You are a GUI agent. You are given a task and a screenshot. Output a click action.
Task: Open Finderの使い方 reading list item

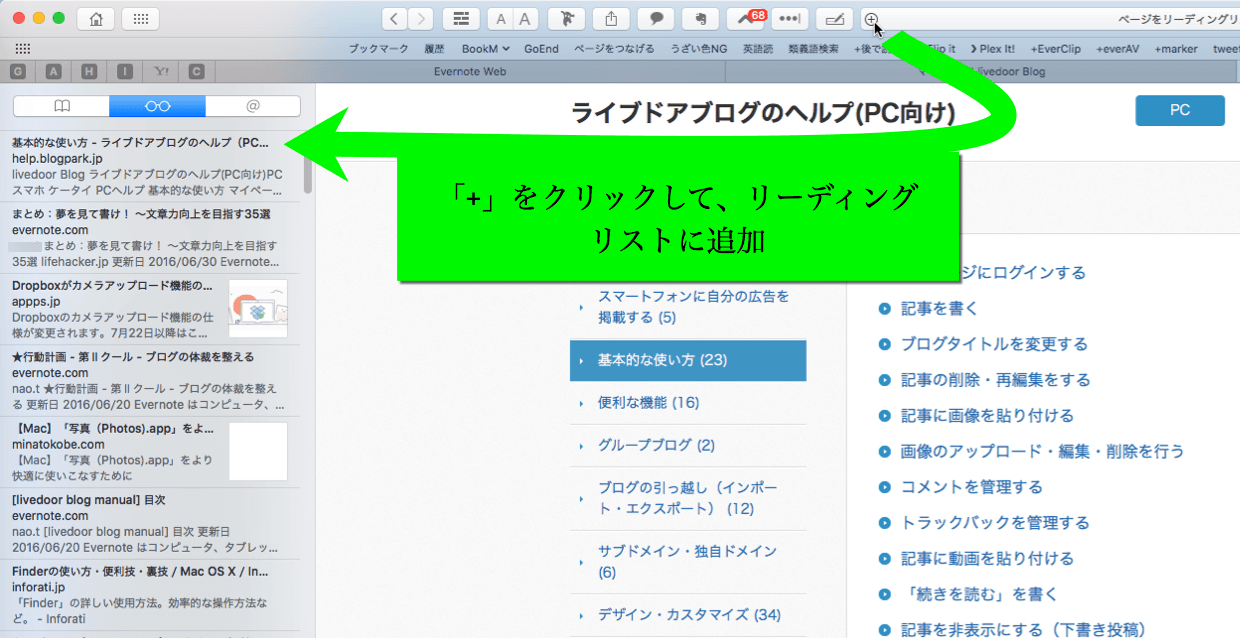click(150, 593)
